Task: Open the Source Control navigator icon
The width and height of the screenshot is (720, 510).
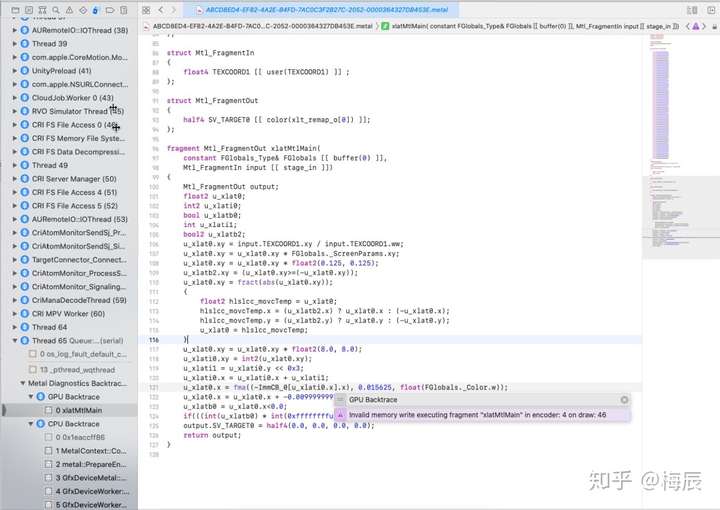Action: pos(29,10)
